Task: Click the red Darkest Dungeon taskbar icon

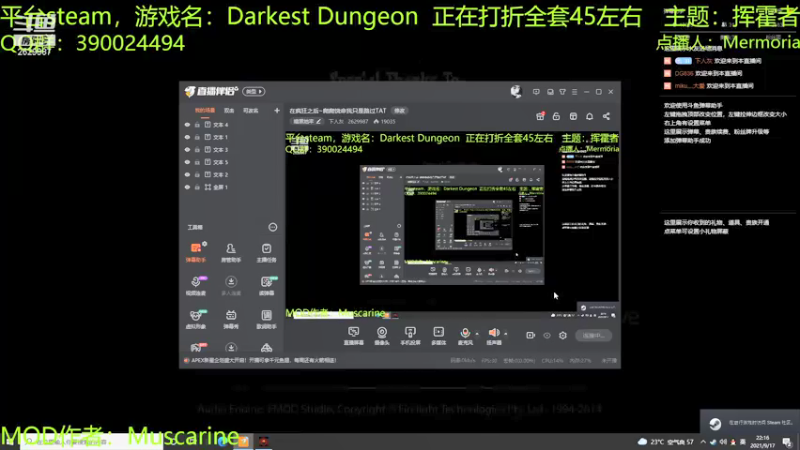Action: point(263,441)
